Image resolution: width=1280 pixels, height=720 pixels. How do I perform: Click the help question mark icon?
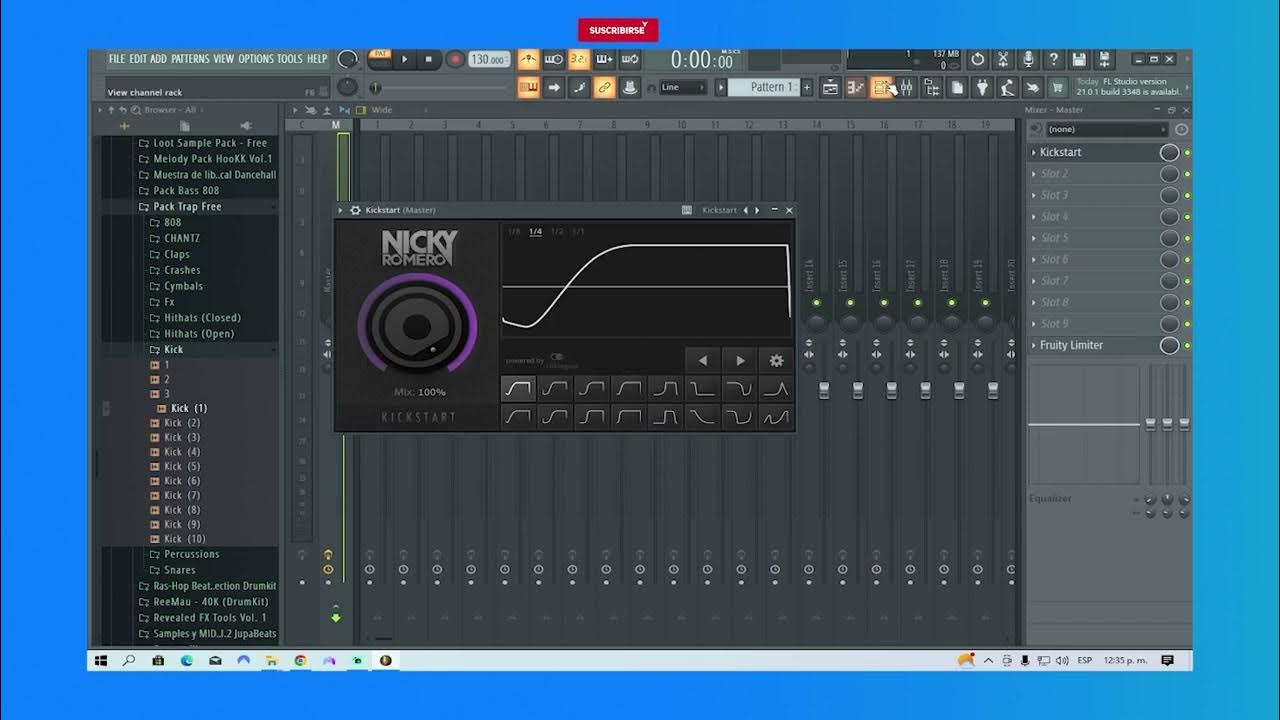pyautogui.click(x=1054, y=59)
